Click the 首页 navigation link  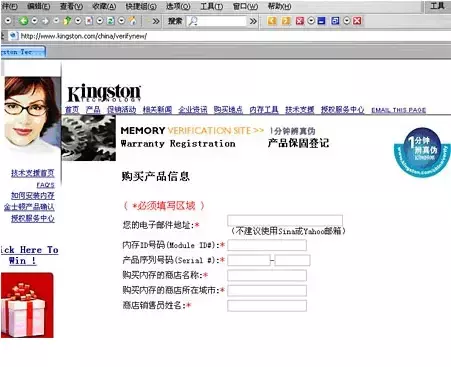(72, 110)
